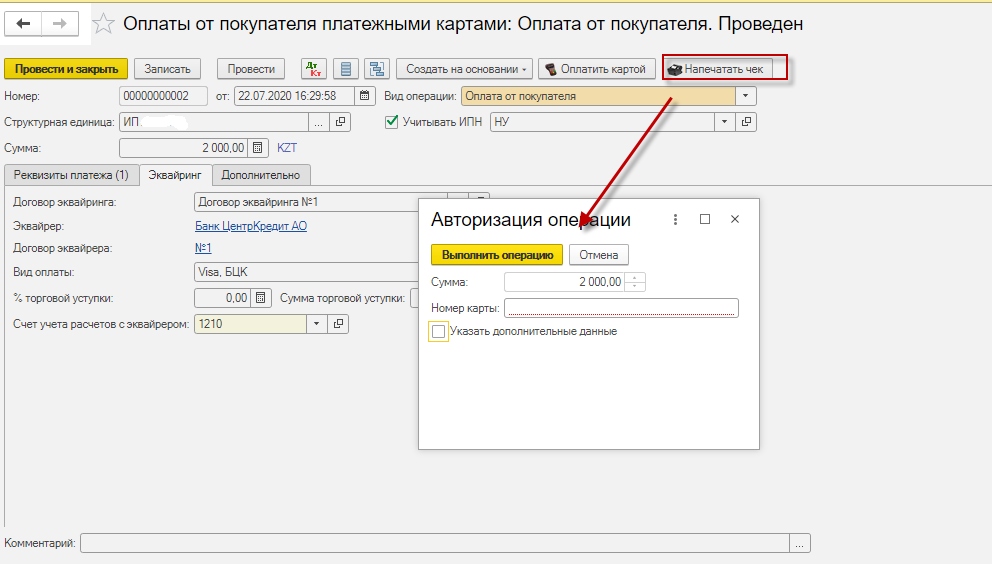This screenshot has width=992, height=564.
Task: Open the document list-view icon in toolbar
Action: [345, 69]
